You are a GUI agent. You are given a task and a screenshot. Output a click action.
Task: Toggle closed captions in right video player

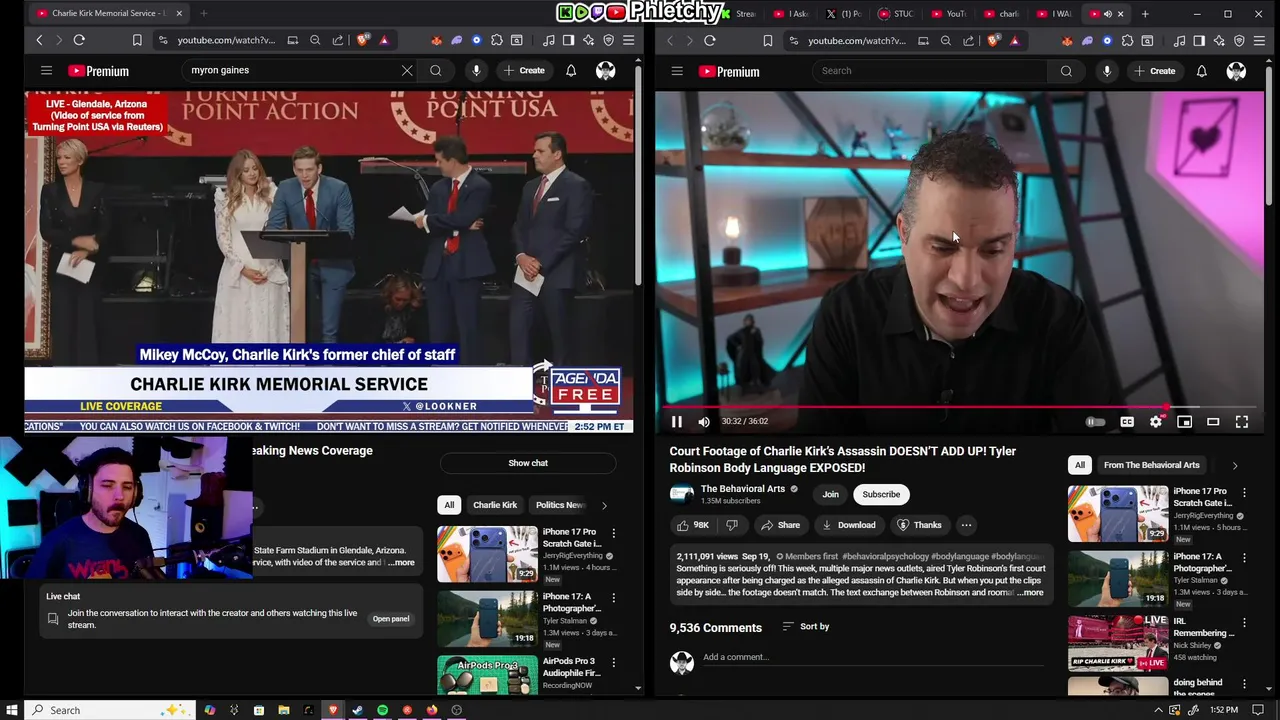[x=1127, y=422]
